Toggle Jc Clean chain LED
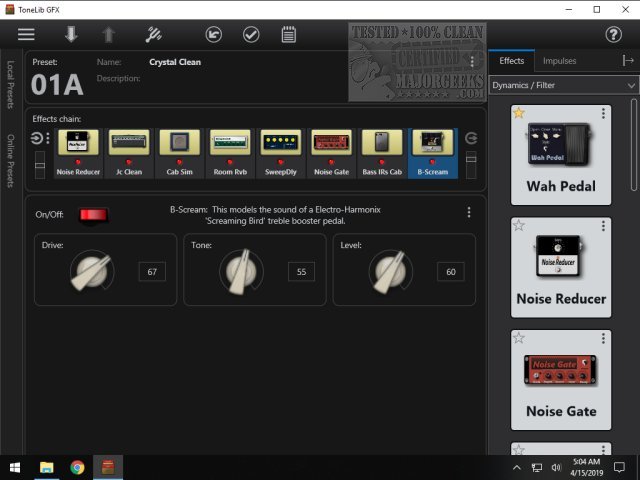Viewport: 640px width, 480px height. 129,162
